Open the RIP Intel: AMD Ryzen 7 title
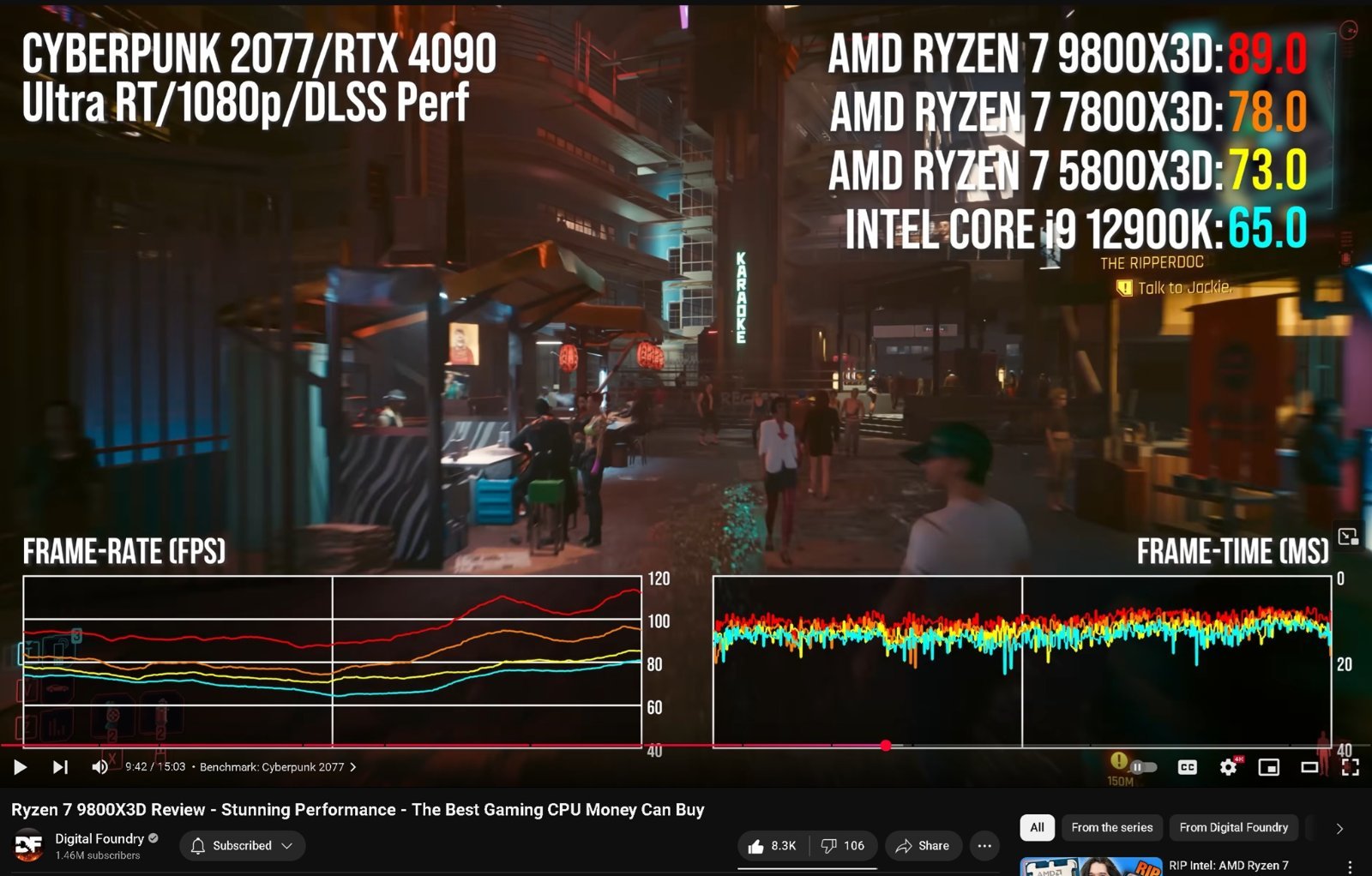The width and height of the screenshot is (1372, 876). click(x=1228, y=866)
